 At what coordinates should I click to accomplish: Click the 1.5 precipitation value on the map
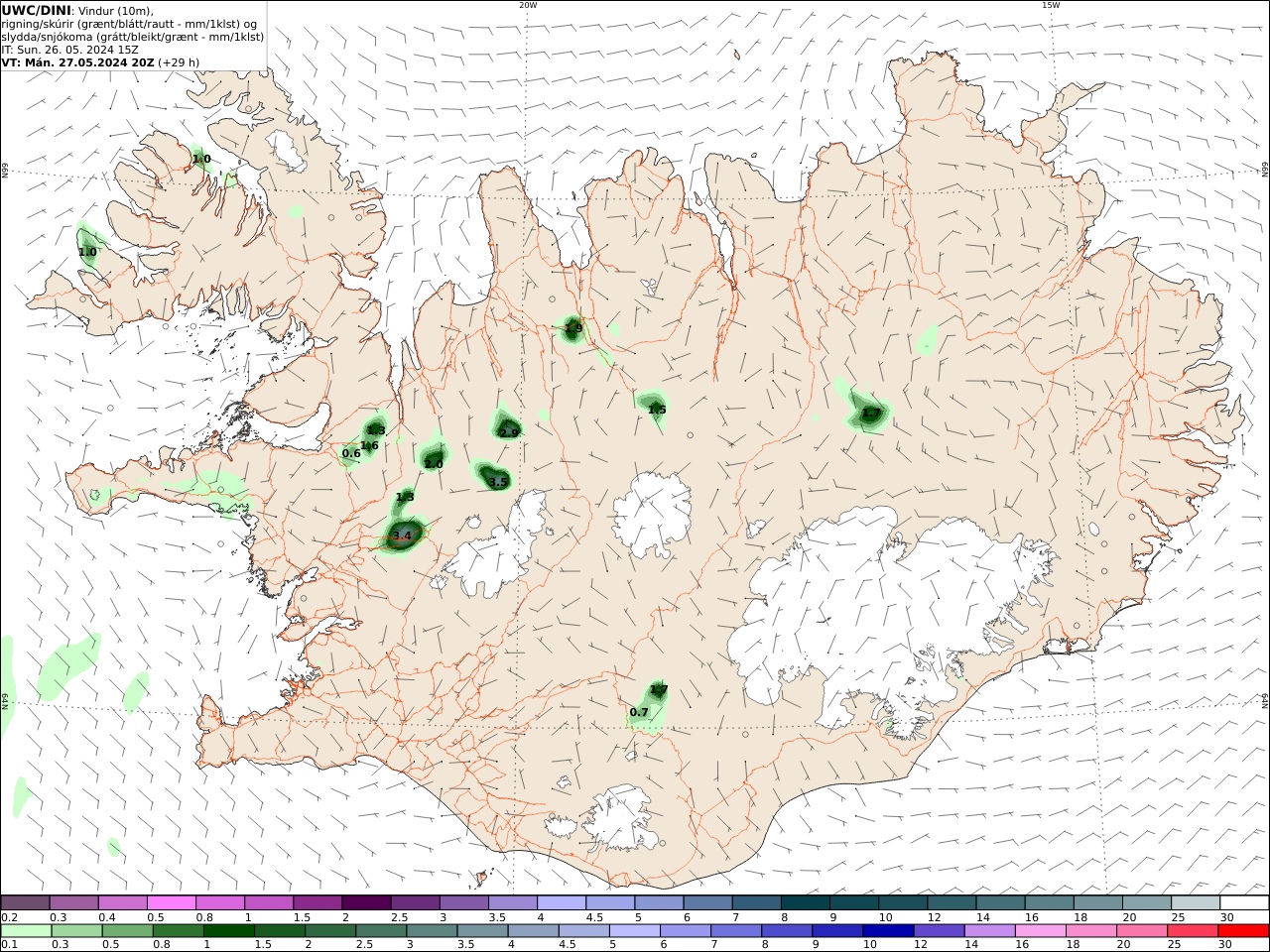657,410
